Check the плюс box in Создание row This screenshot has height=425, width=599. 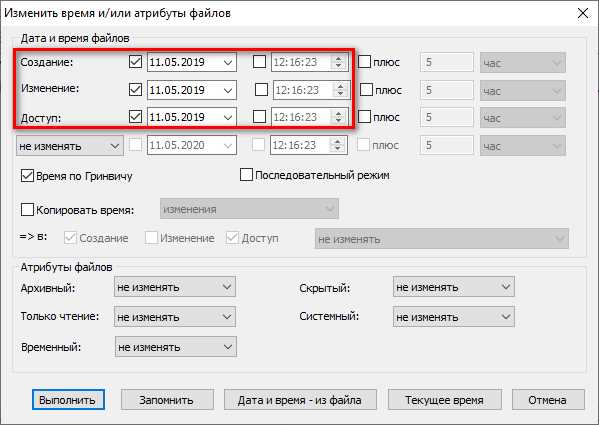[364, 61]
